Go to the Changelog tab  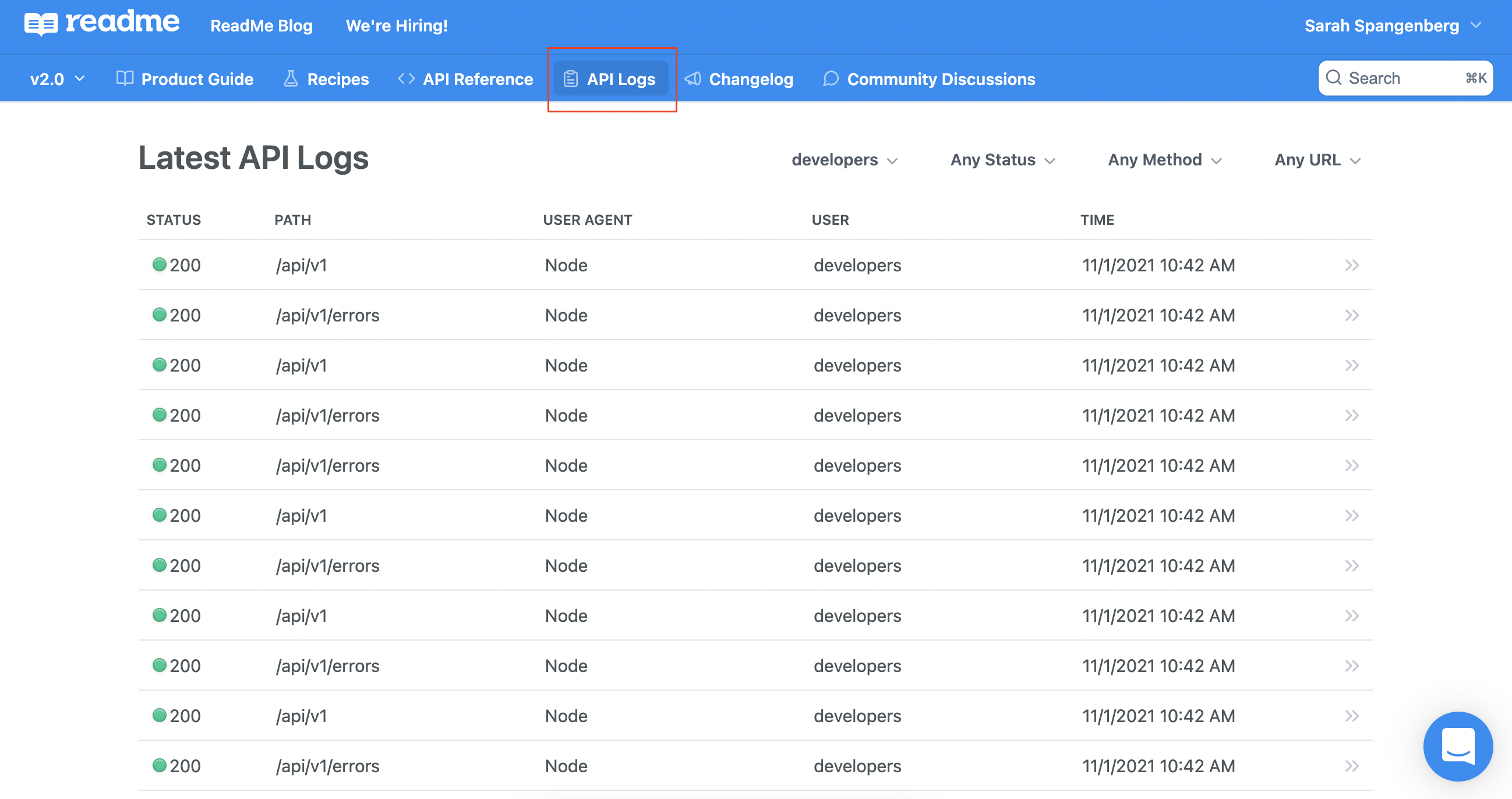751,79
